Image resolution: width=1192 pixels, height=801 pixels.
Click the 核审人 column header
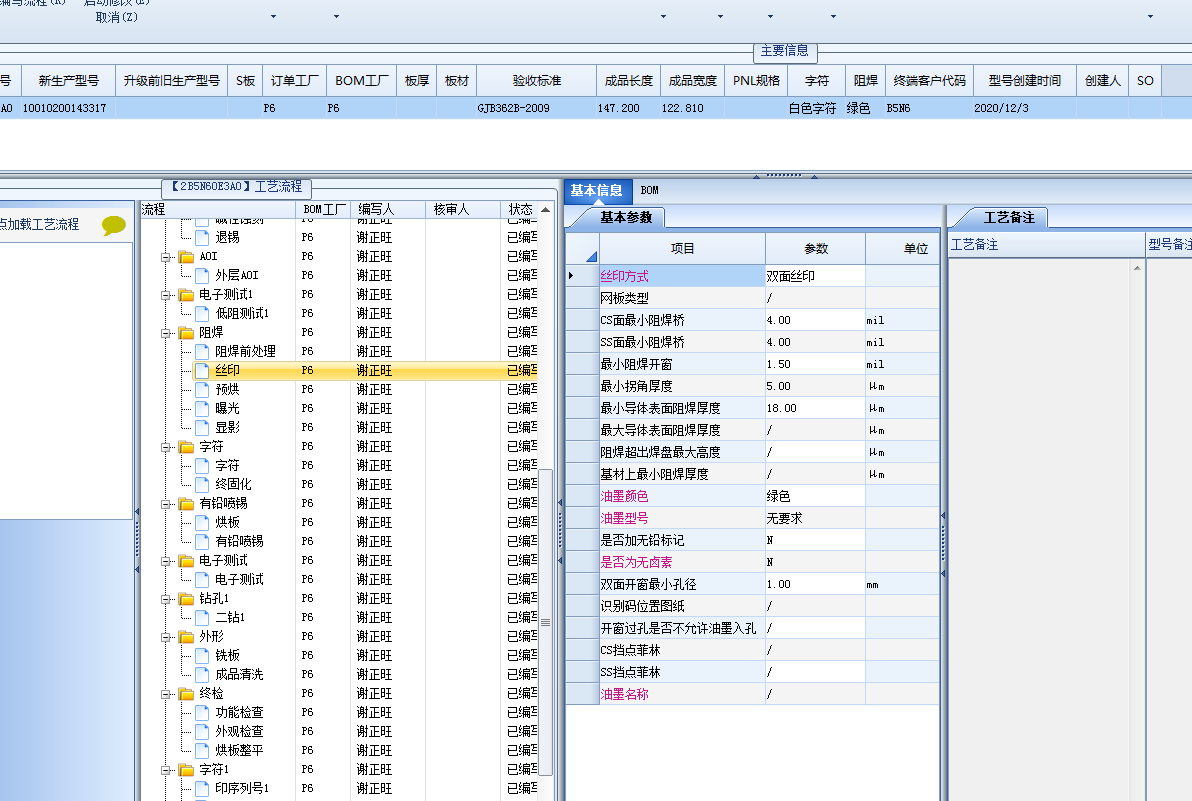[x=463, y=209]
